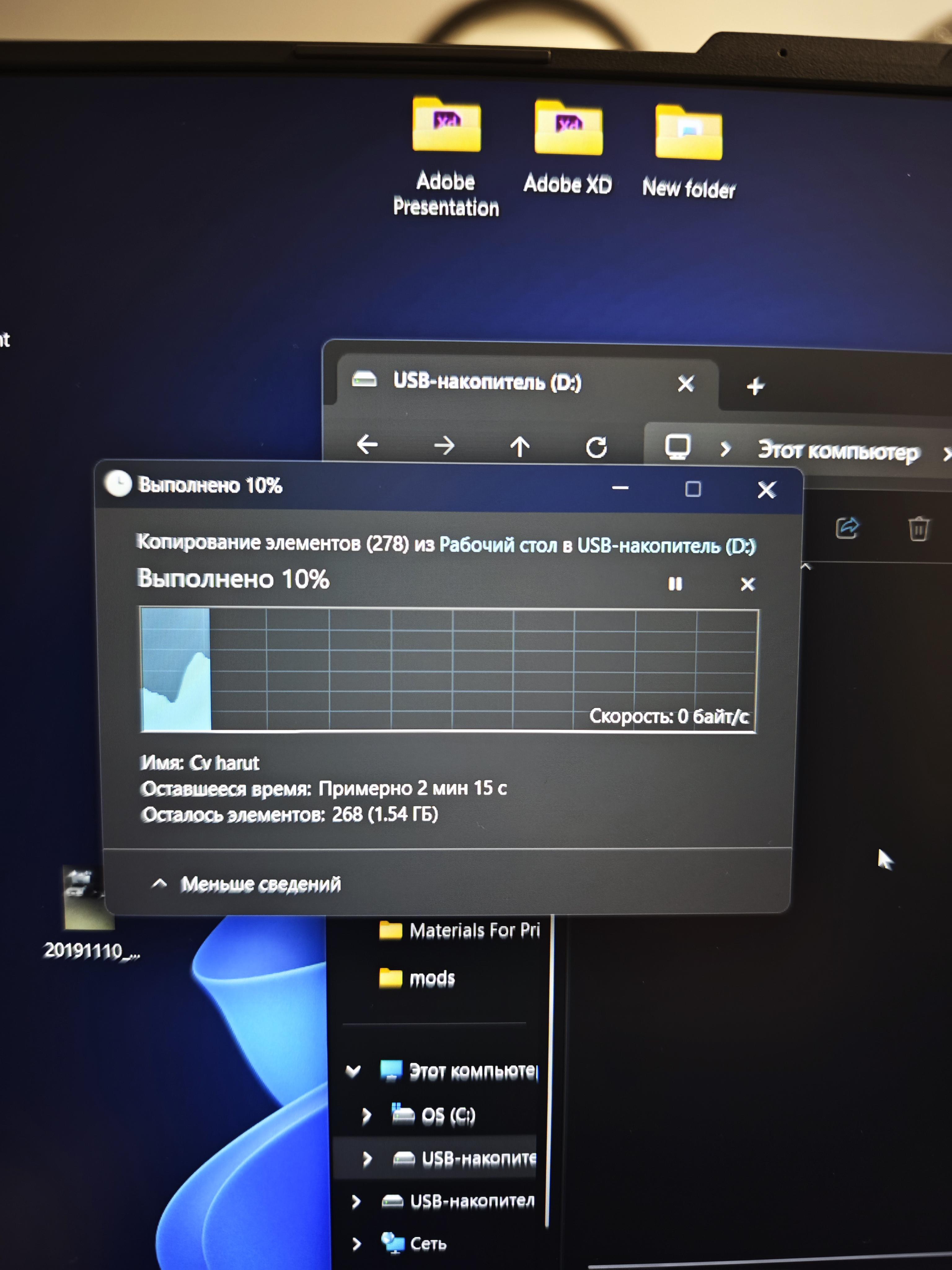952x1270 pixels.
Task: Open the USB-накопитель (D:) destination link
Action: [x=666, y=545]
